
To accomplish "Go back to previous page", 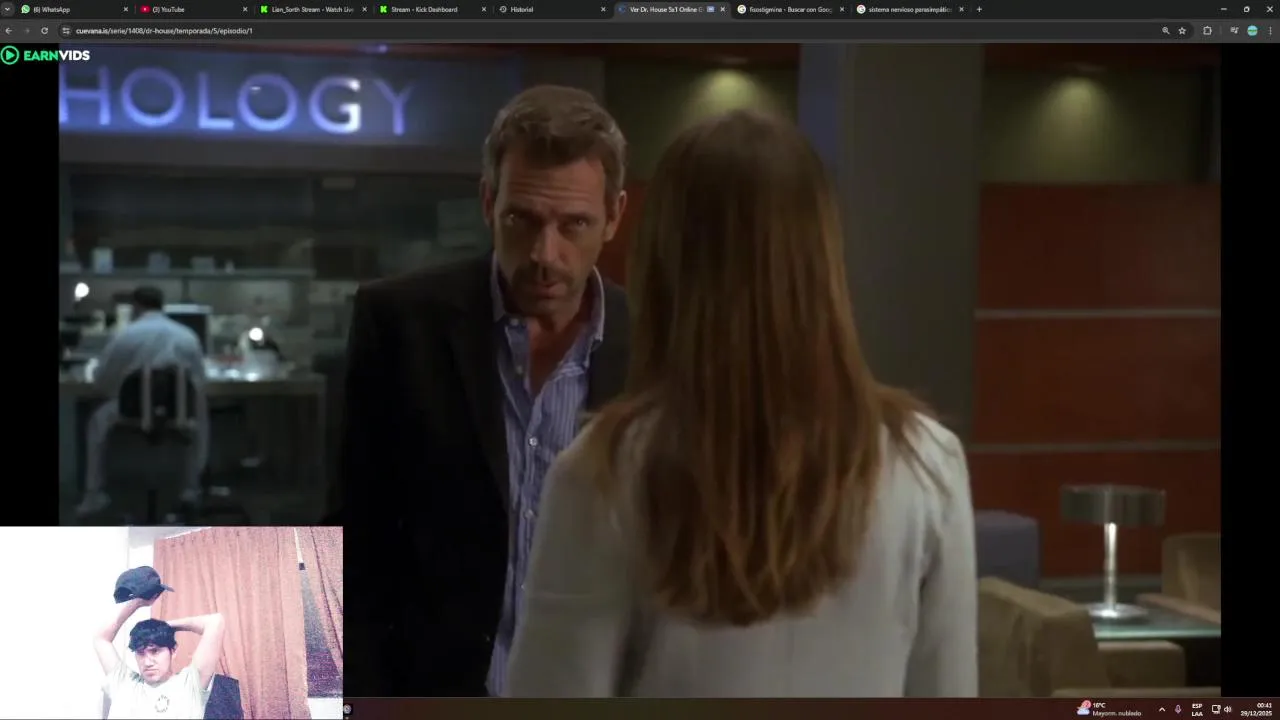I will point(8,31).
